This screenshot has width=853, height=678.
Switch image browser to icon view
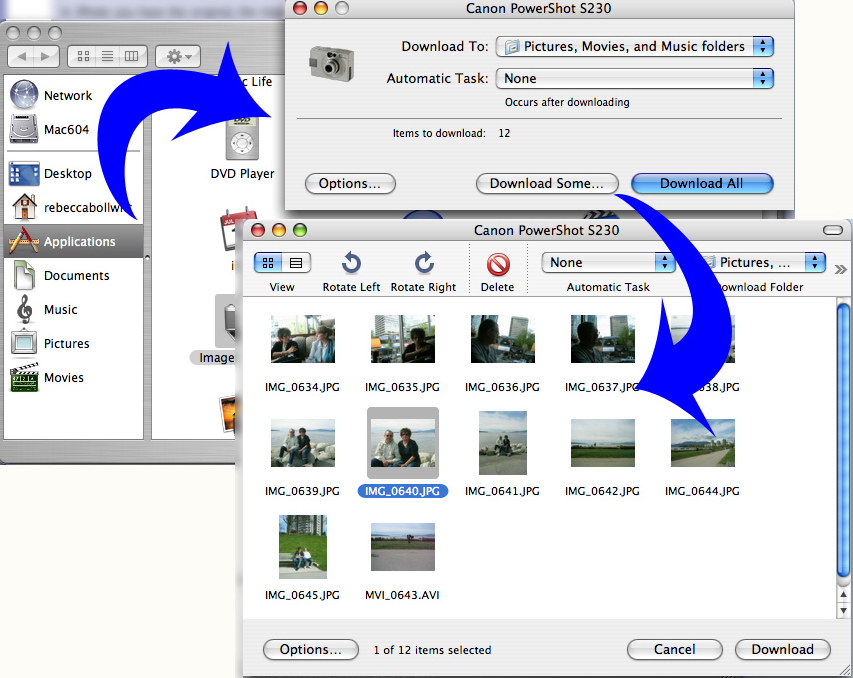268,263
